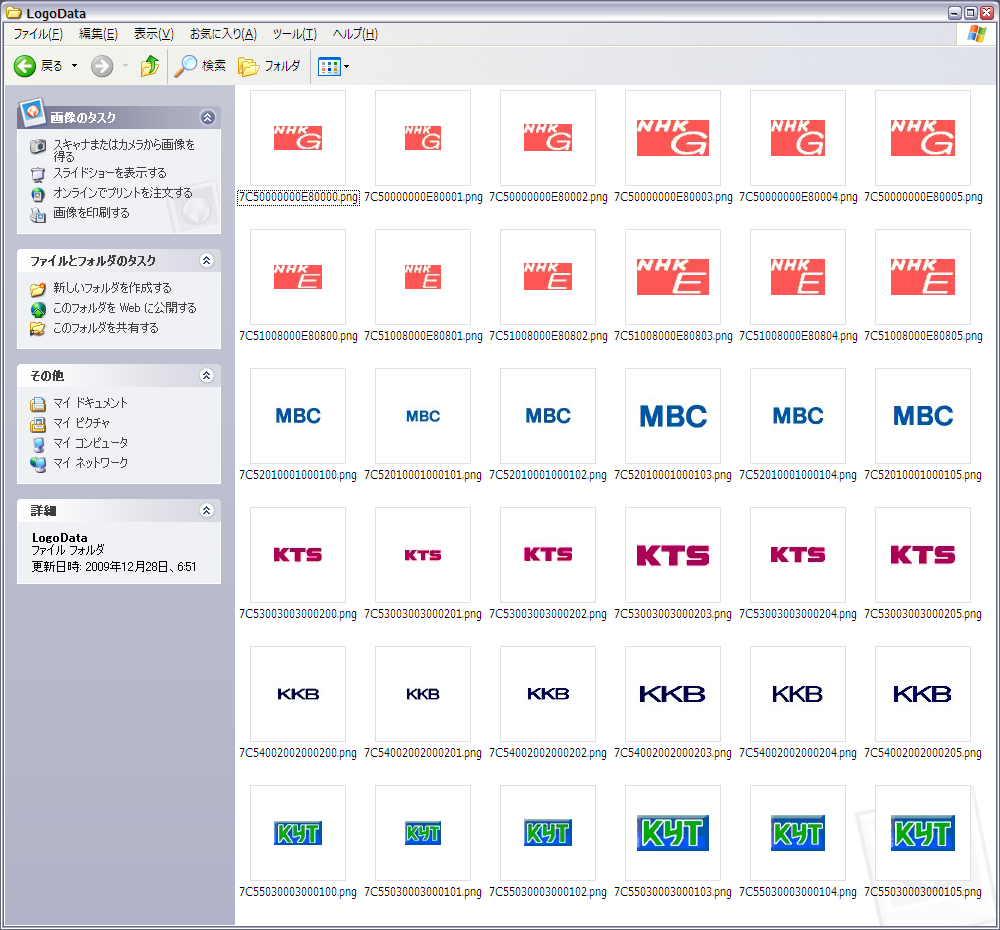
Task: Click スライドショーを表示する link
Action: click(x=110, y=173)
